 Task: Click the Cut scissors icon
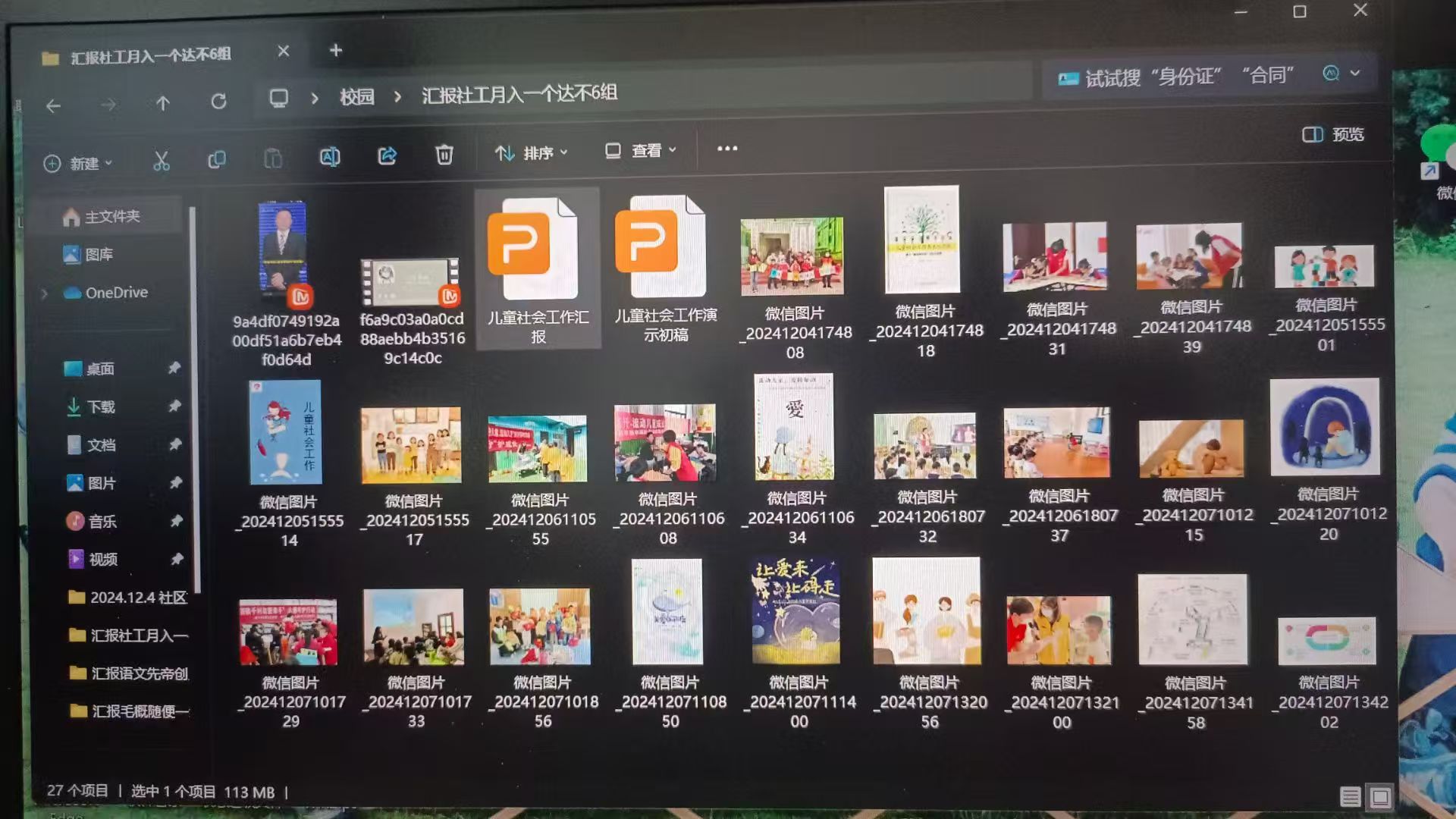[x=161, y=161]
